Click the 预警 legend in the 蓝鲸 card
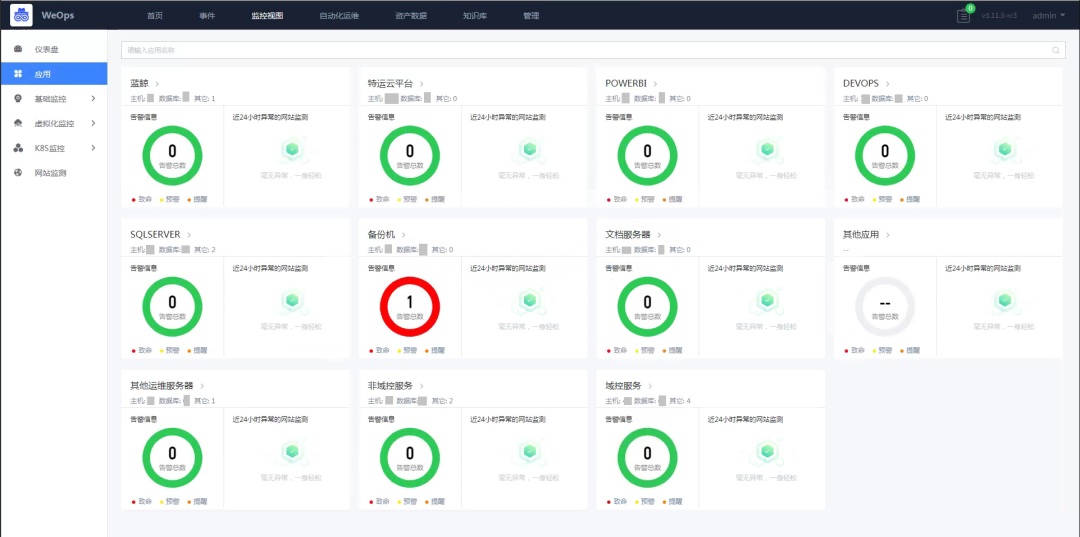This screenshot has width=1080, height=537. click(169, 199)
